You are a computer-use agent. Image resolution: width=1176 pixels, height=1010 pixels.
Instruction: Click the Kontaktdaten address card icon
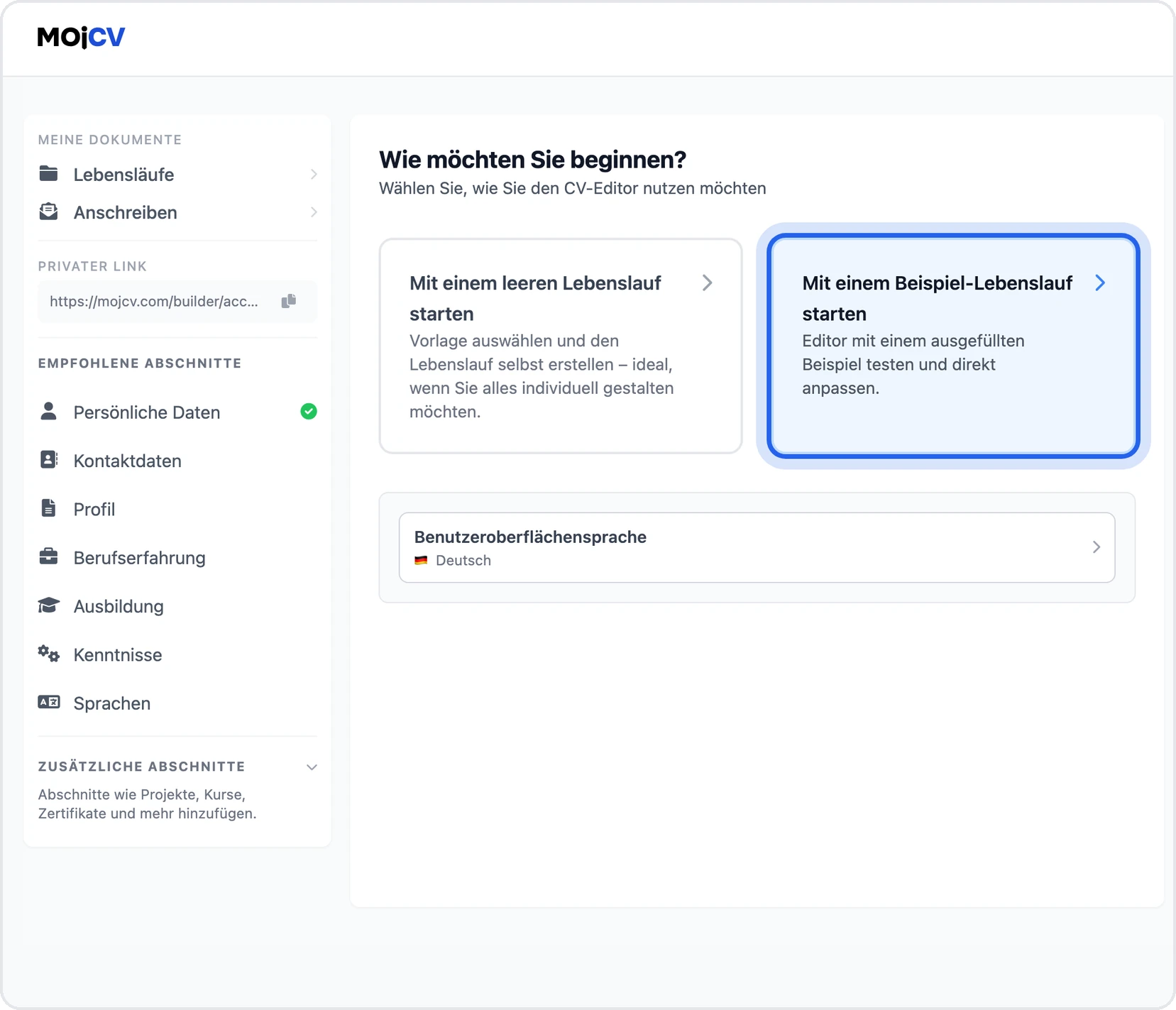(x=48, y=460)
